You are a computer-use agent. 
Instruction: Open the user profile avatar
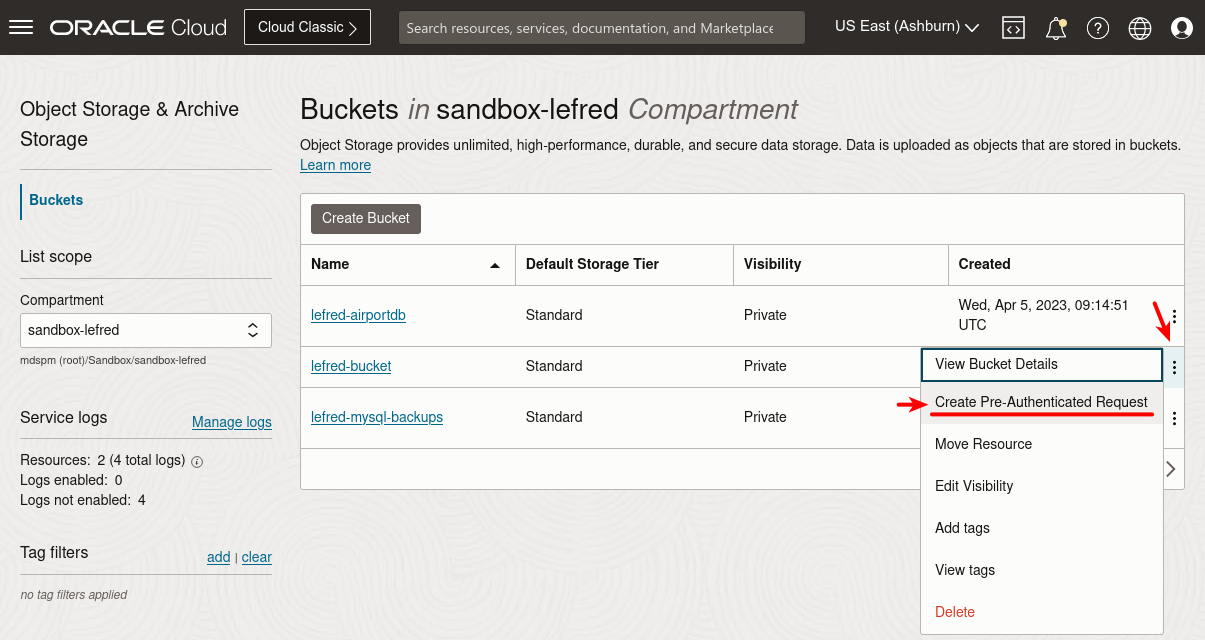coord(1182,28)
